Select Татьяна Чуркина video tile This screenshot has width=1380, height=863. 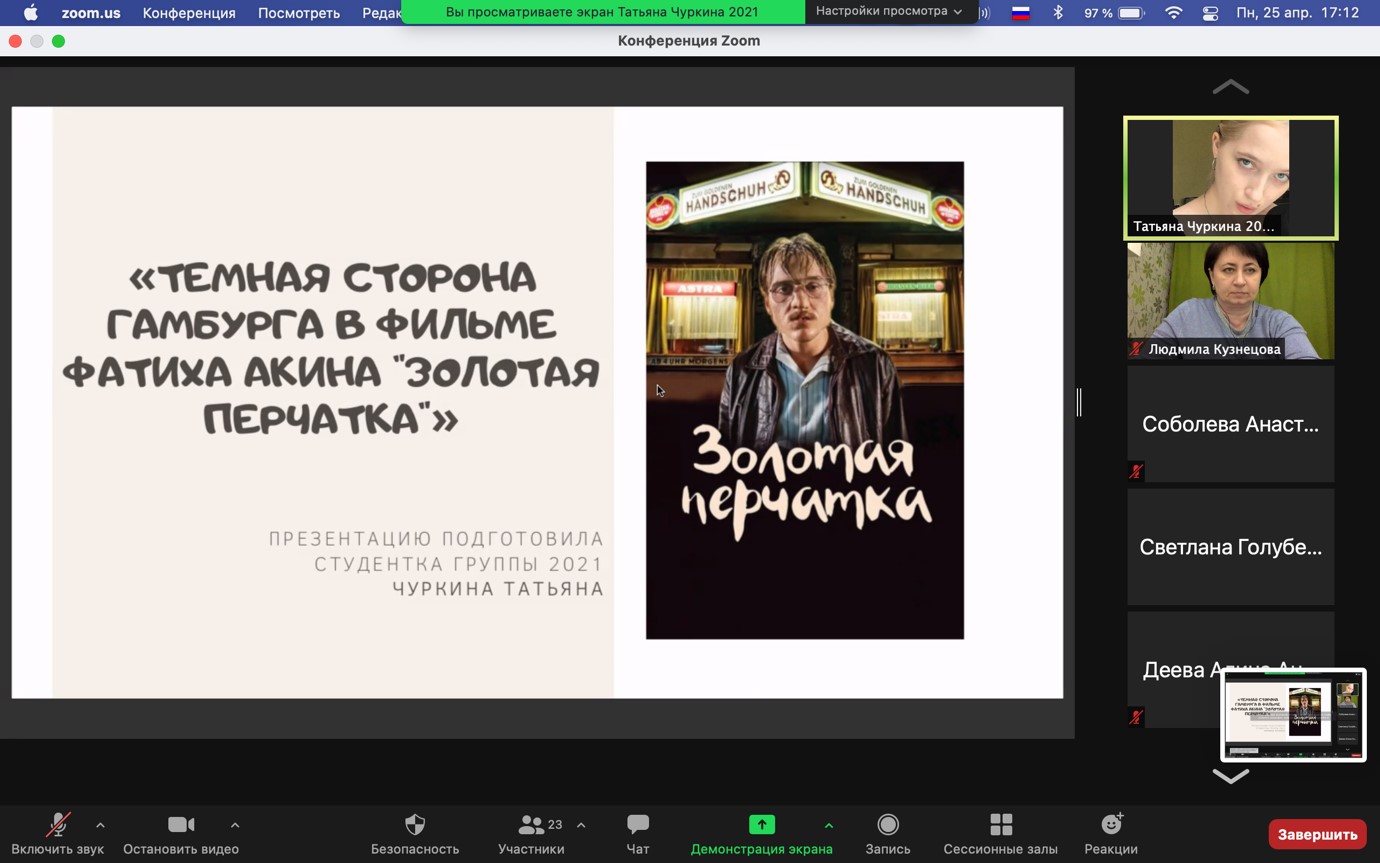point(1231,178)
